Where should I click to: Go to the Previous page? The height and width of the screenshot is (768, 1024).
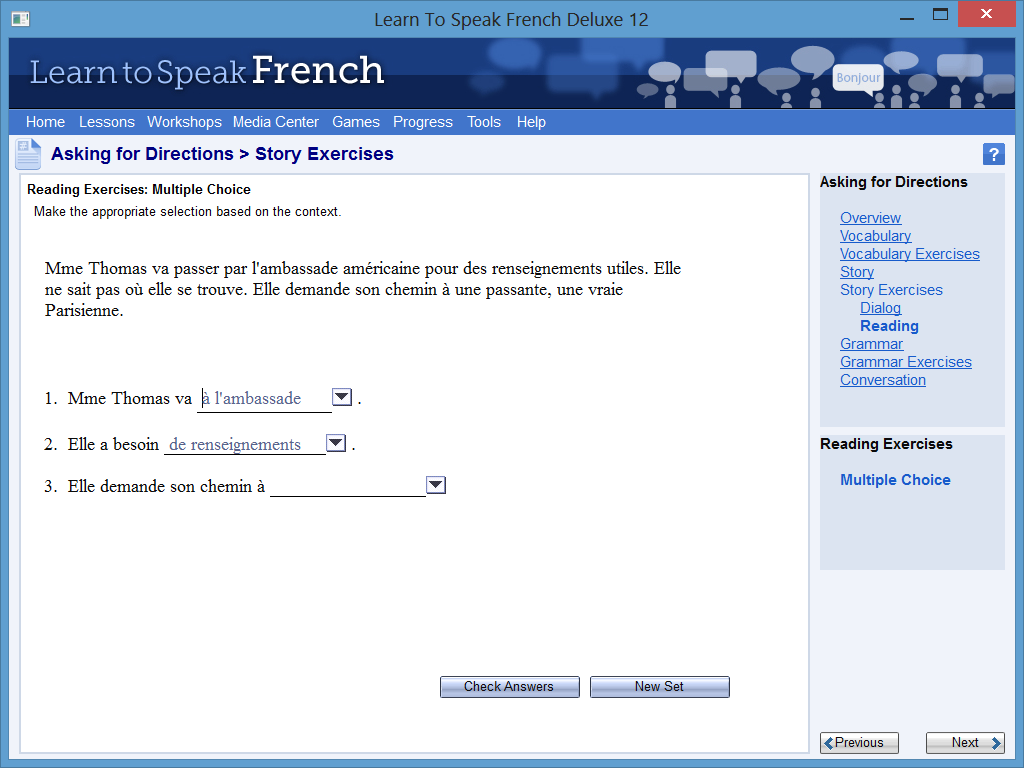coord(859,743)
